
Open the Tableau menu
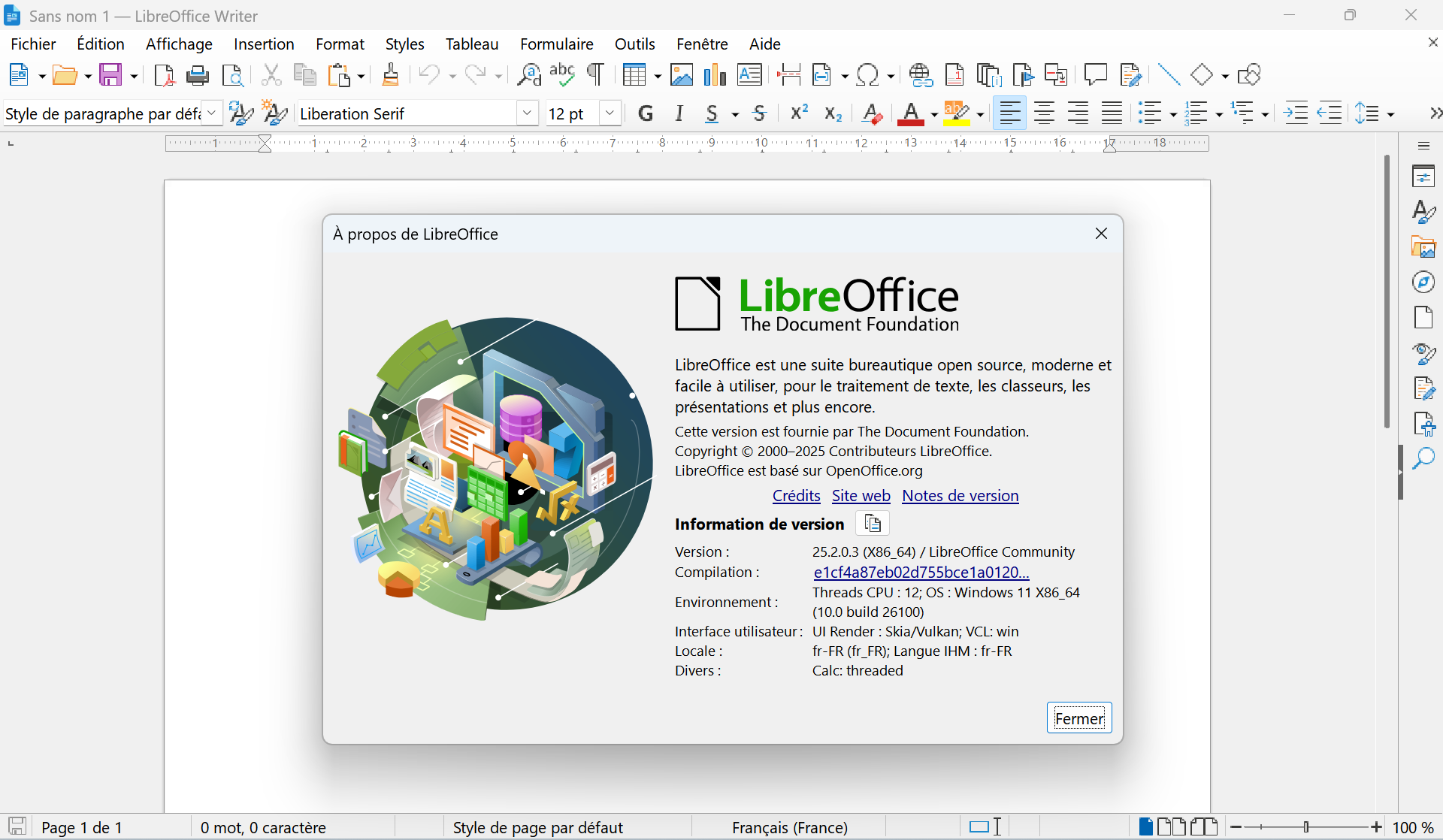point(472,44)
